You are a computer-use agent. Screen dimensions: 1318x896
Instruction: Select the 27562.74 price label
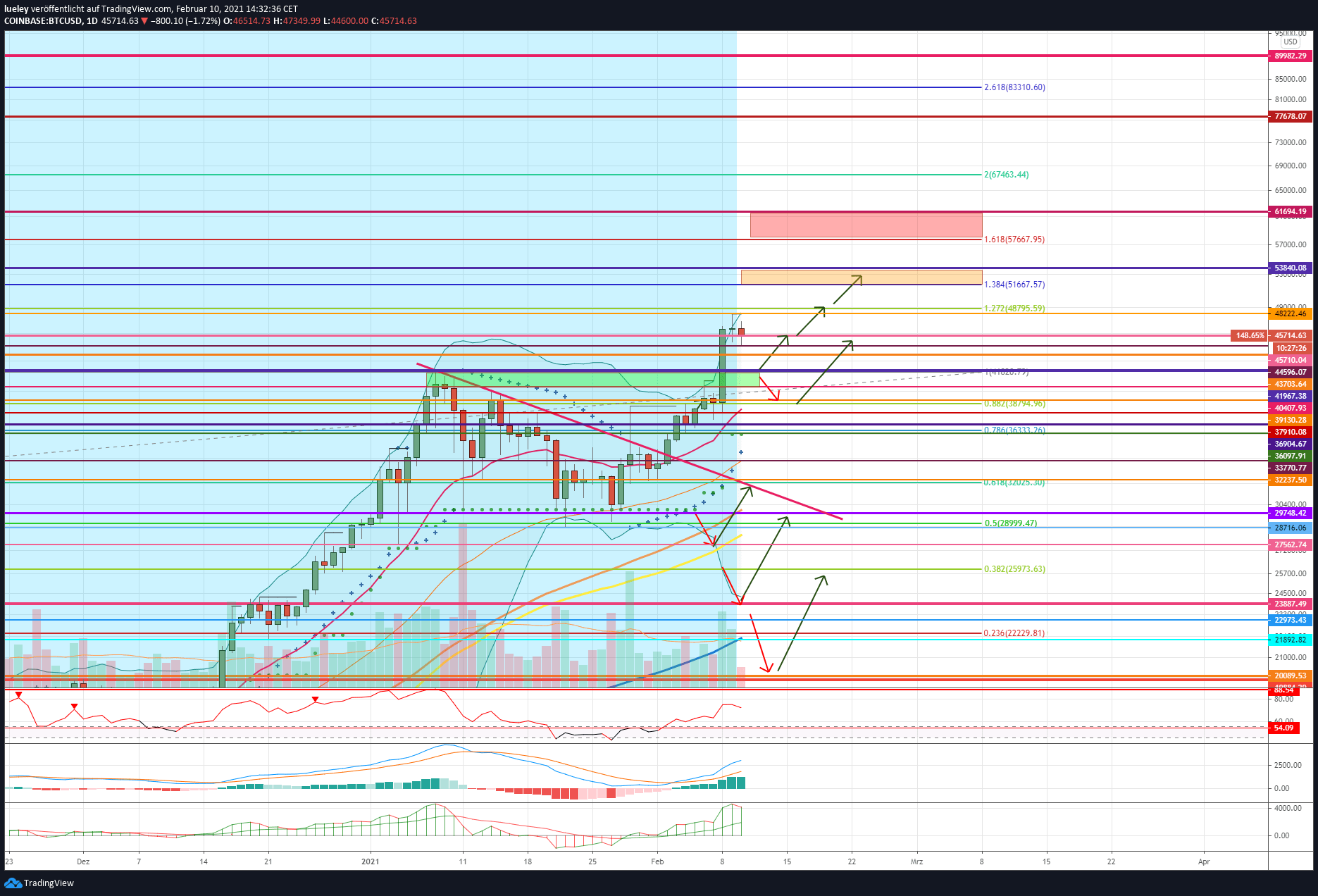(1291, 545)
